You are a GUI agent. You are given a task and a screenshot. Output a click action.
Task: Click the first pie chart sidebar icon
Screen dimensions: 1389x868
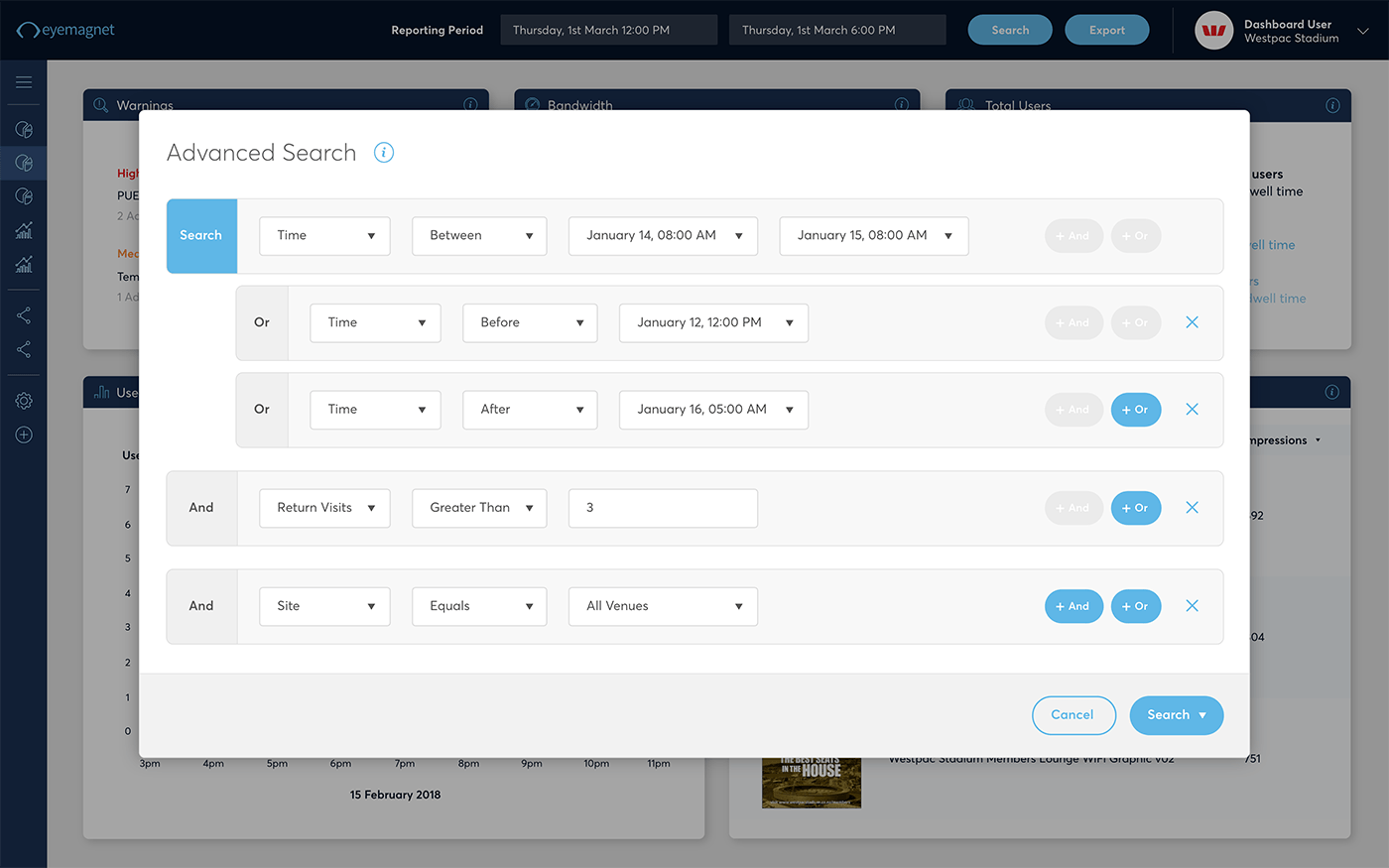24,129
